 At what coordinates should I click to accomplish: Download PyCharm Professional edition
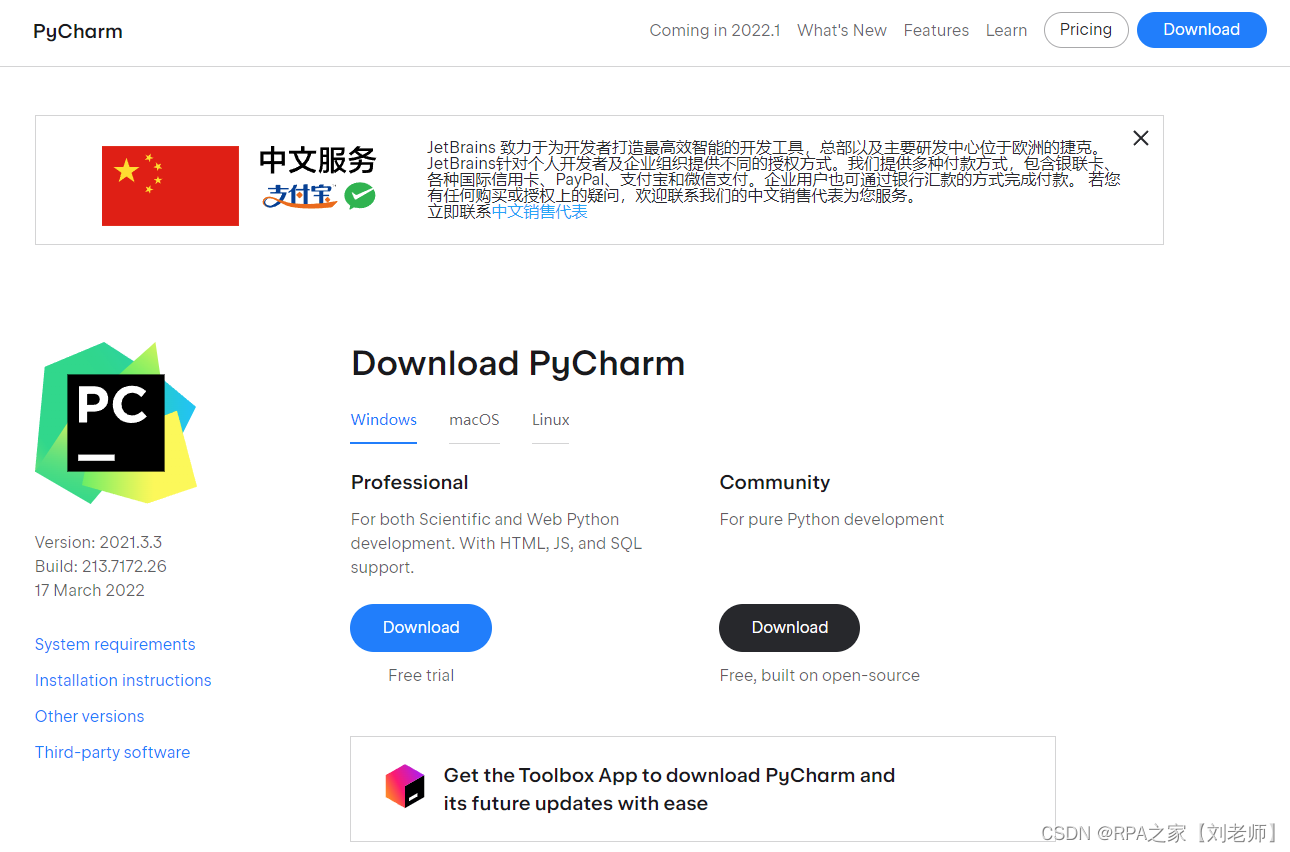click(421, 628)
